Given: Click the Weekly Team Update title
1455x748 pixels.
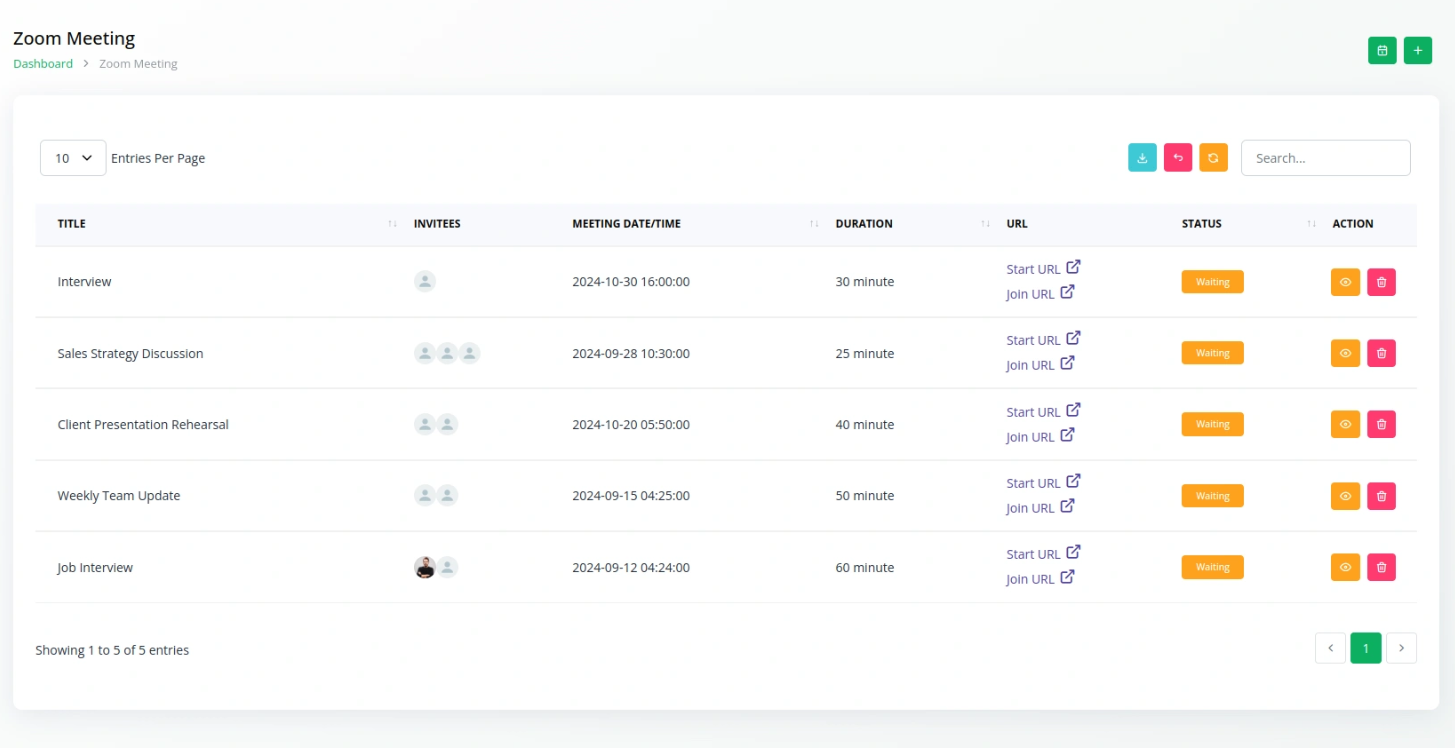Looking at the screenshot, I should click(x=119, y=496).
